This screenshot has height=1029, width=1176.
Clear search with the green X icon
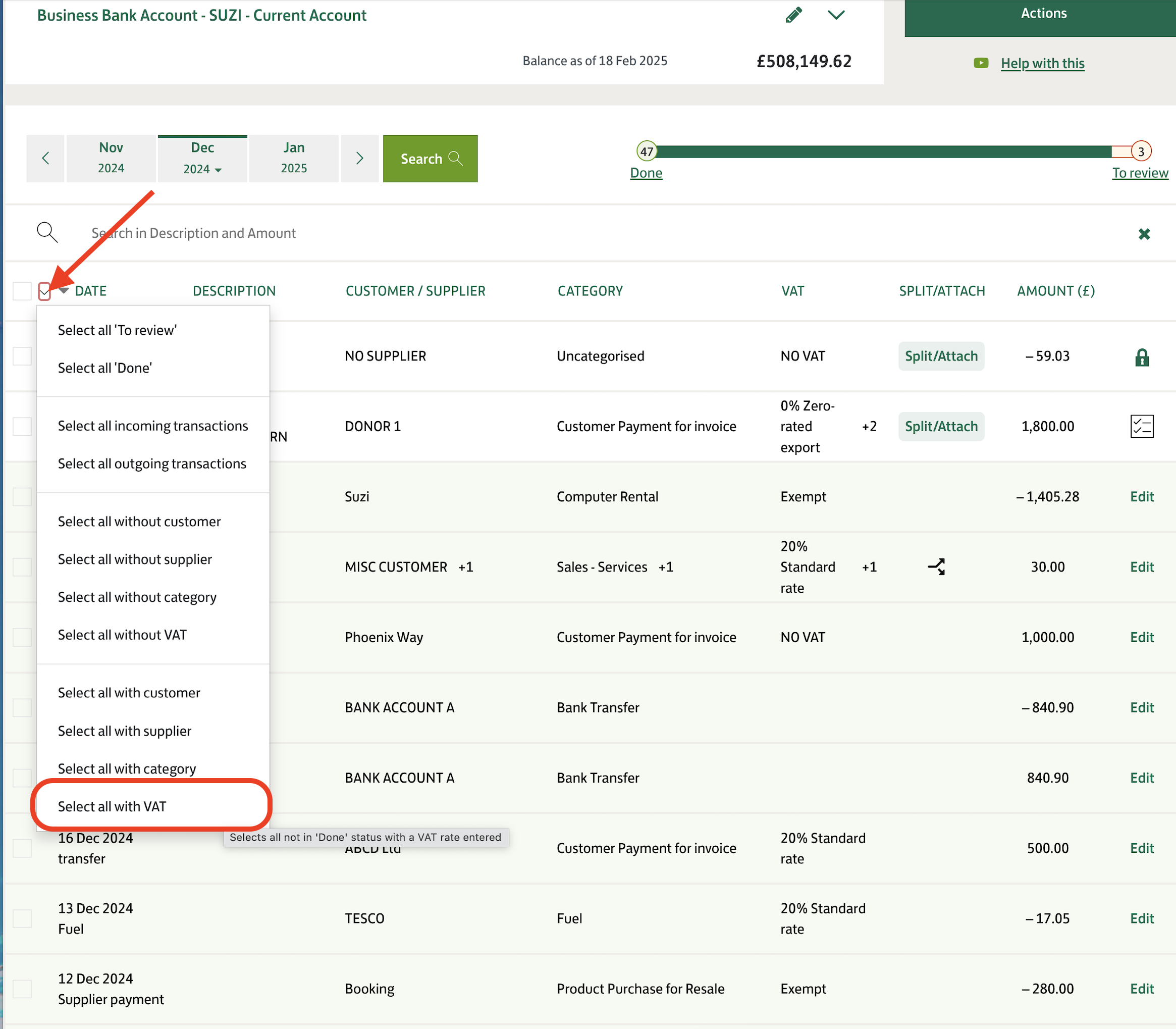[x=1144, y=234]
